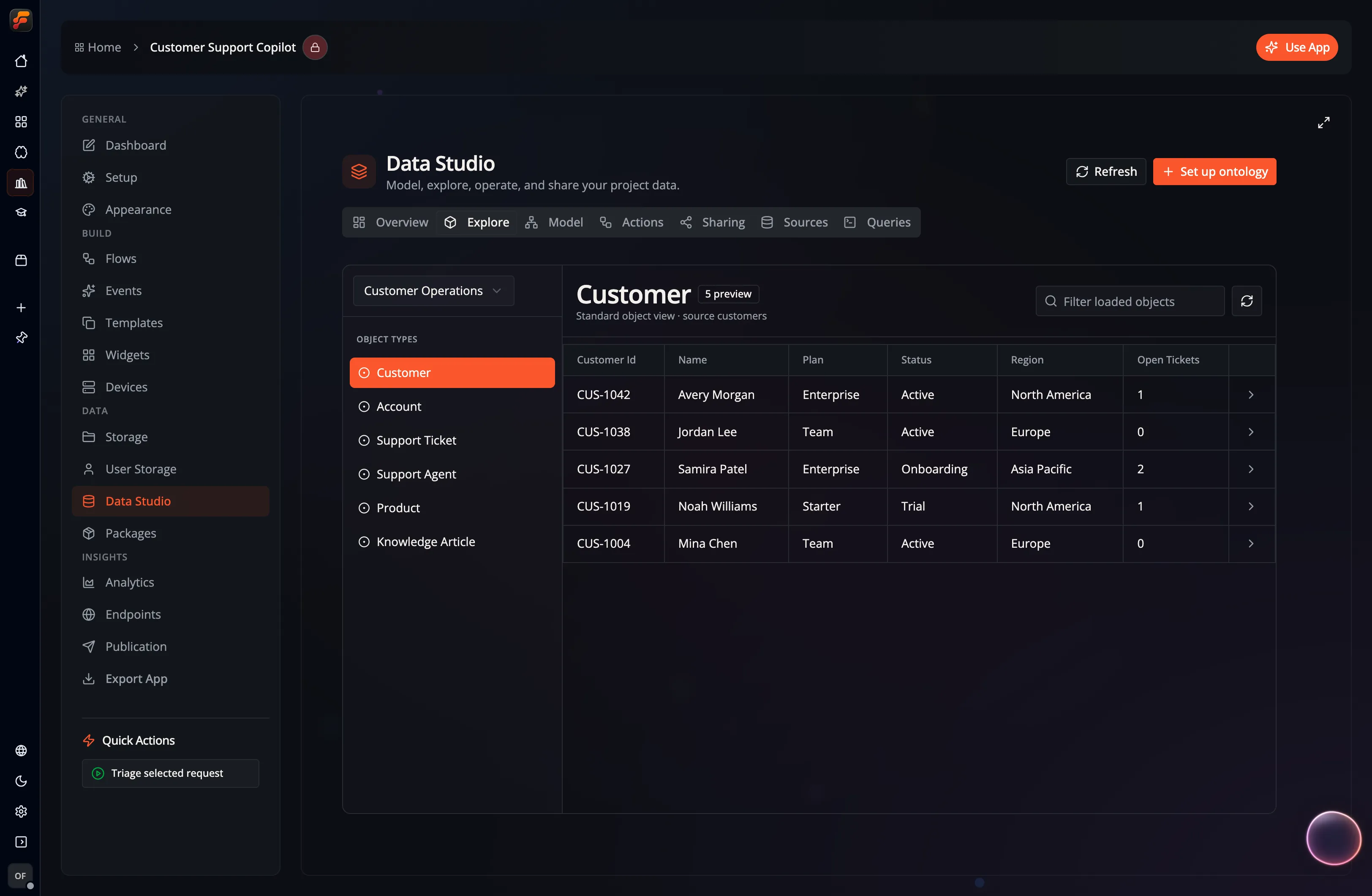
Task: Click the plus icon in the left rail
Action: (21, 308)
